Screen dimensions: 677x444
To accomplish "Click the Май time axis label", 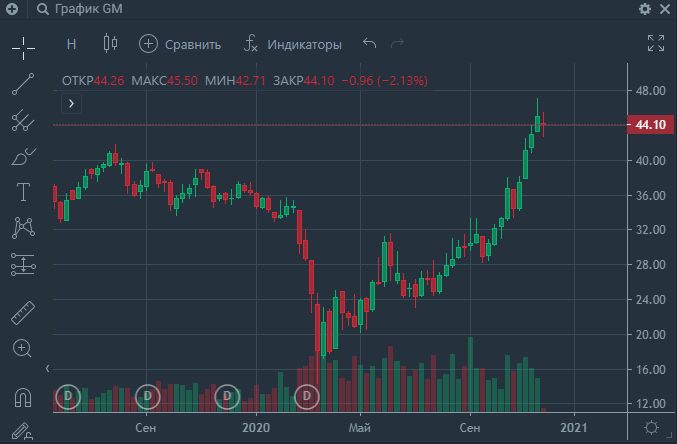I will (360, 428).
